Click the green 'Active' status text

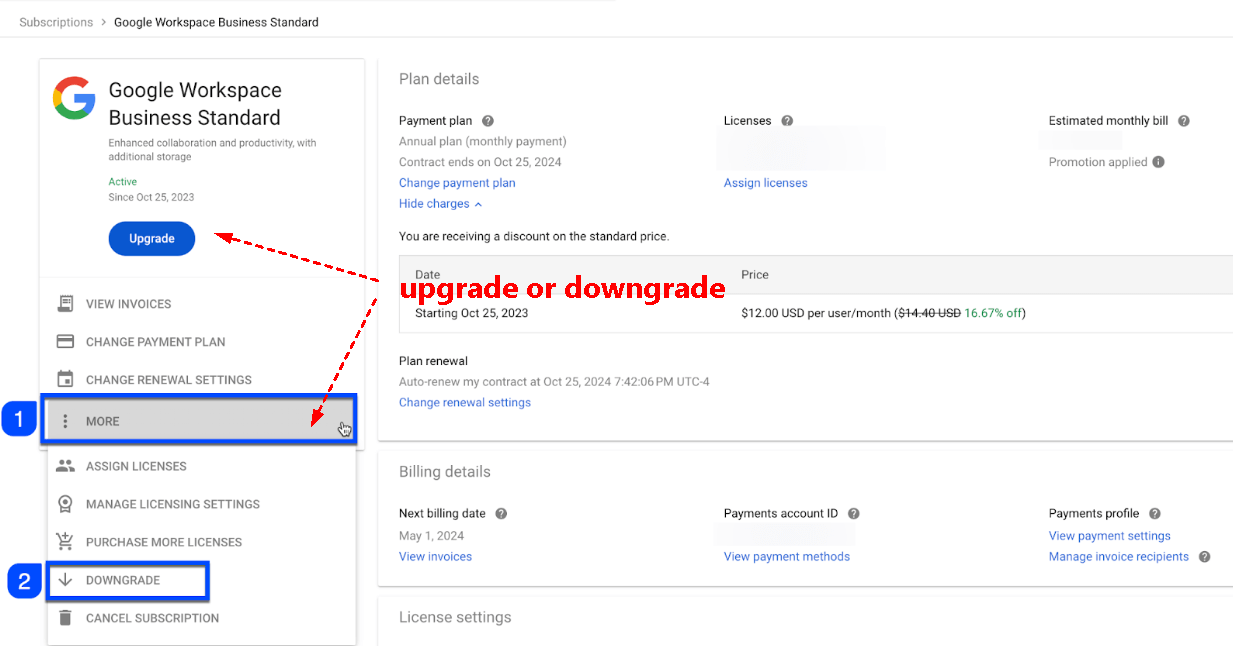[x=123, y=182]
